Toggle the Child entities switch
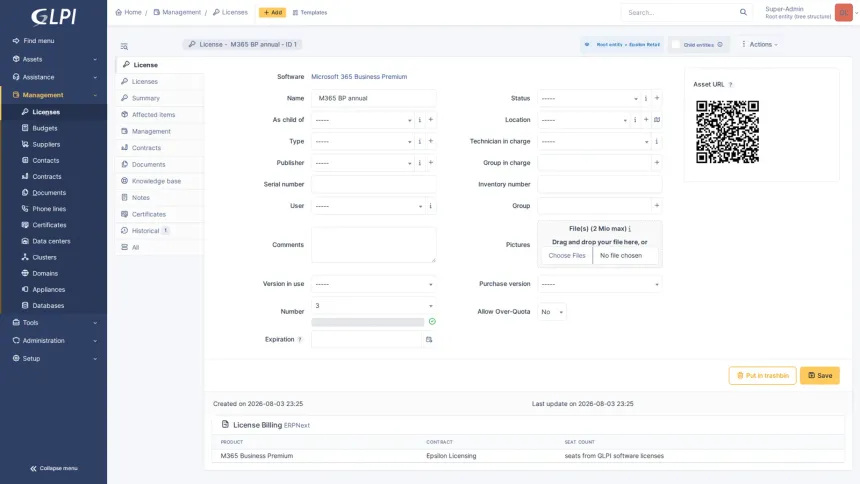This screenshot has width=860, height=484. point(676,44)
